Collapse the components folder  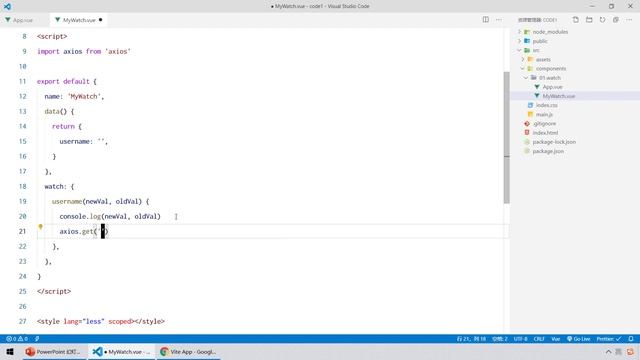[x=551, y=69]
